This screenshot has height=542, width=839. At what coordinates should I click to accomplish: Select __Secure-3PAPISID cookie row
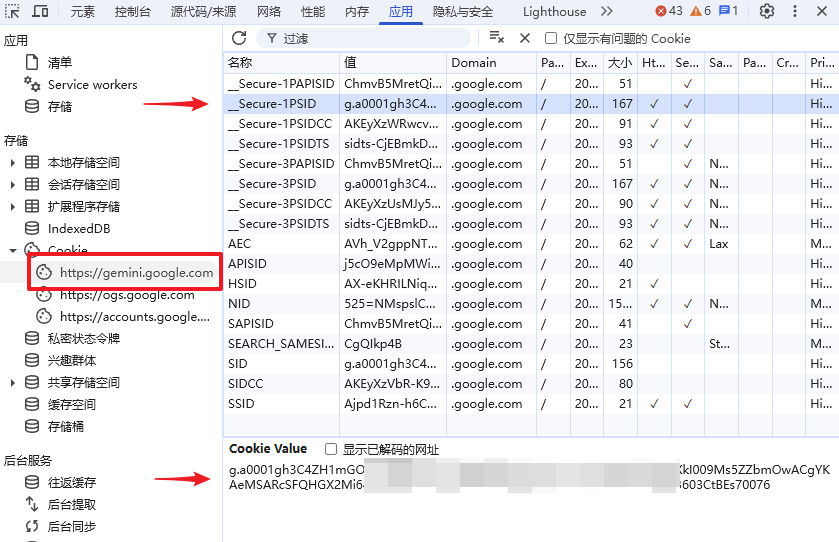[x=531, y=164]
